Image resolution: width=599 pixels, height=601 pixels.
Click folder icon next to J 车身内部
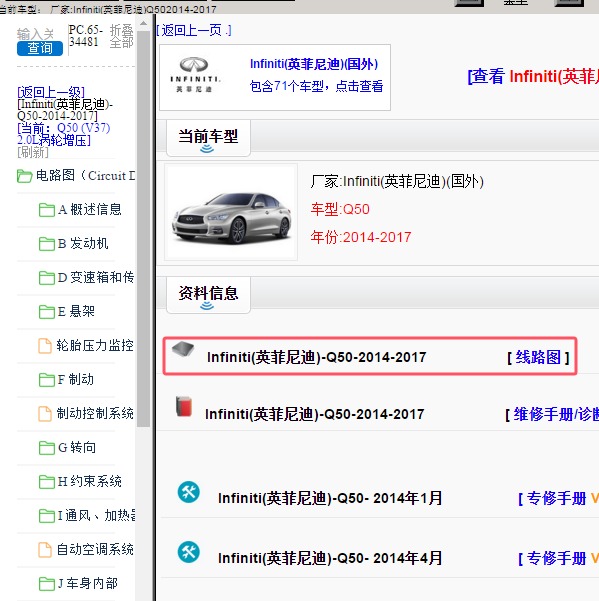47,583
